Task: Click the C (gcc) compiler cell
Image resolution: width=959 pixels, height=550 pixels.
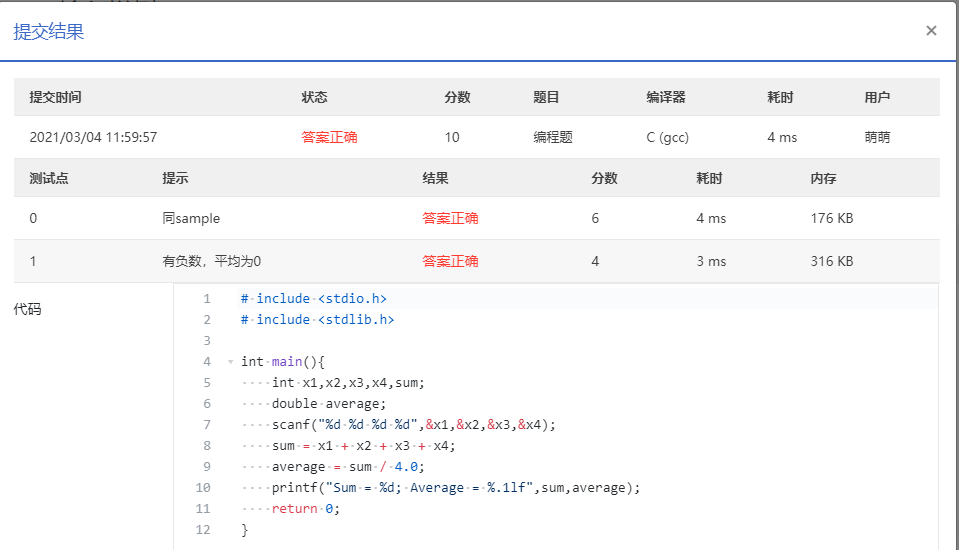Action: 667,137
